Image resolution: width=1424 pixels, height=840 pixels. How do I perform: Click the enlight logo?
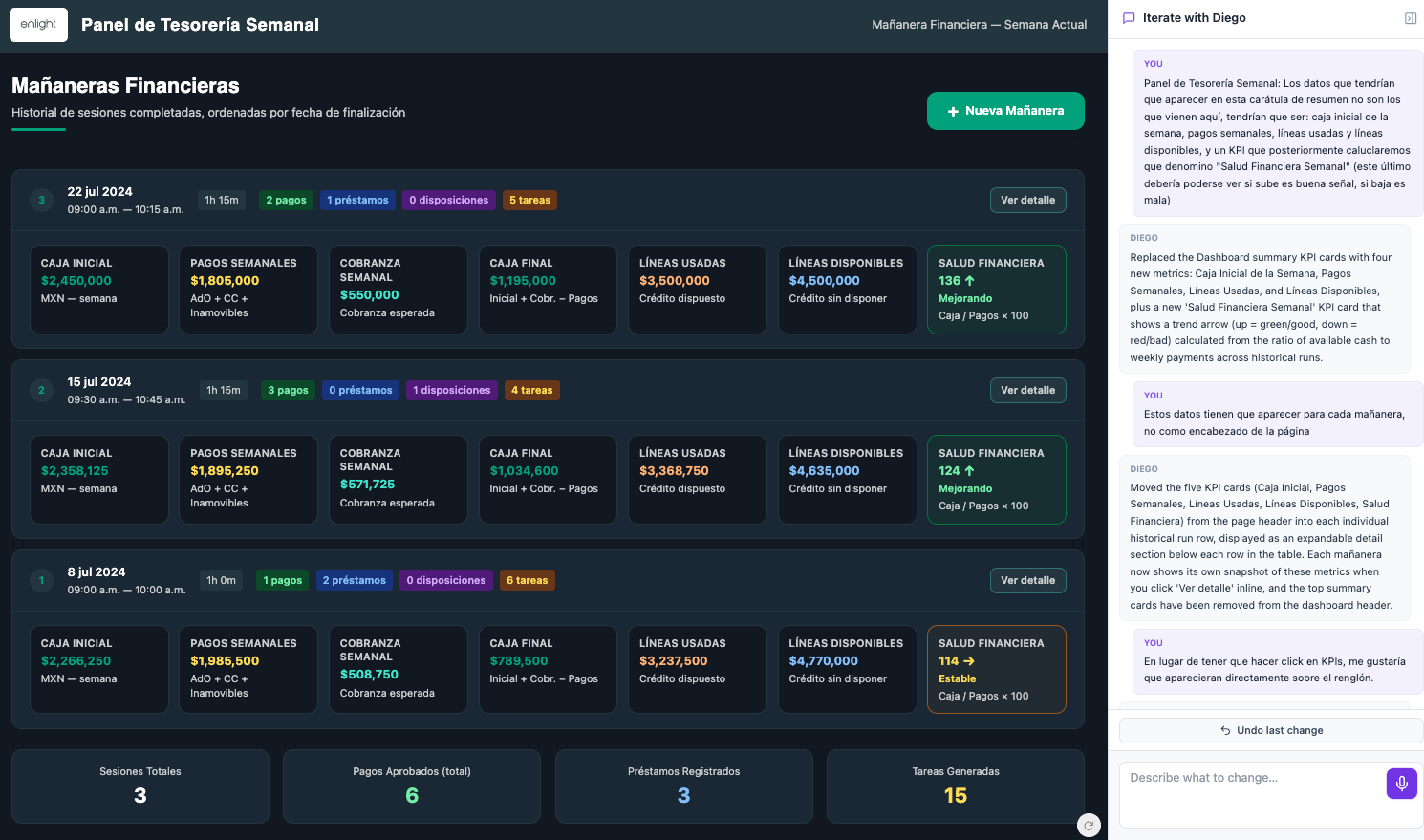point(38,25)
